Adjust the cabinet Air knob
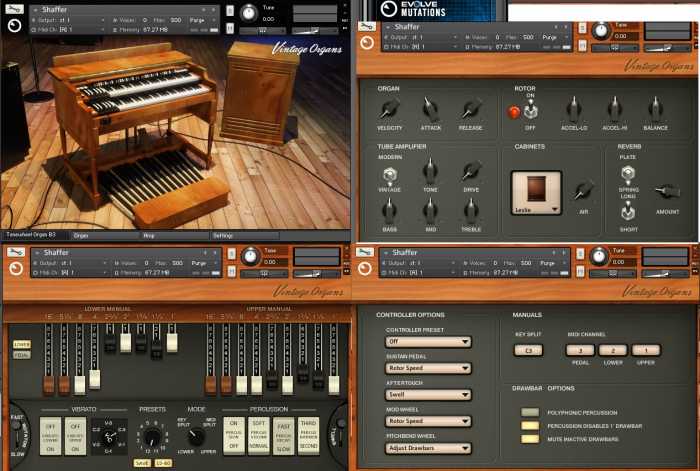 tap(583, 191)
